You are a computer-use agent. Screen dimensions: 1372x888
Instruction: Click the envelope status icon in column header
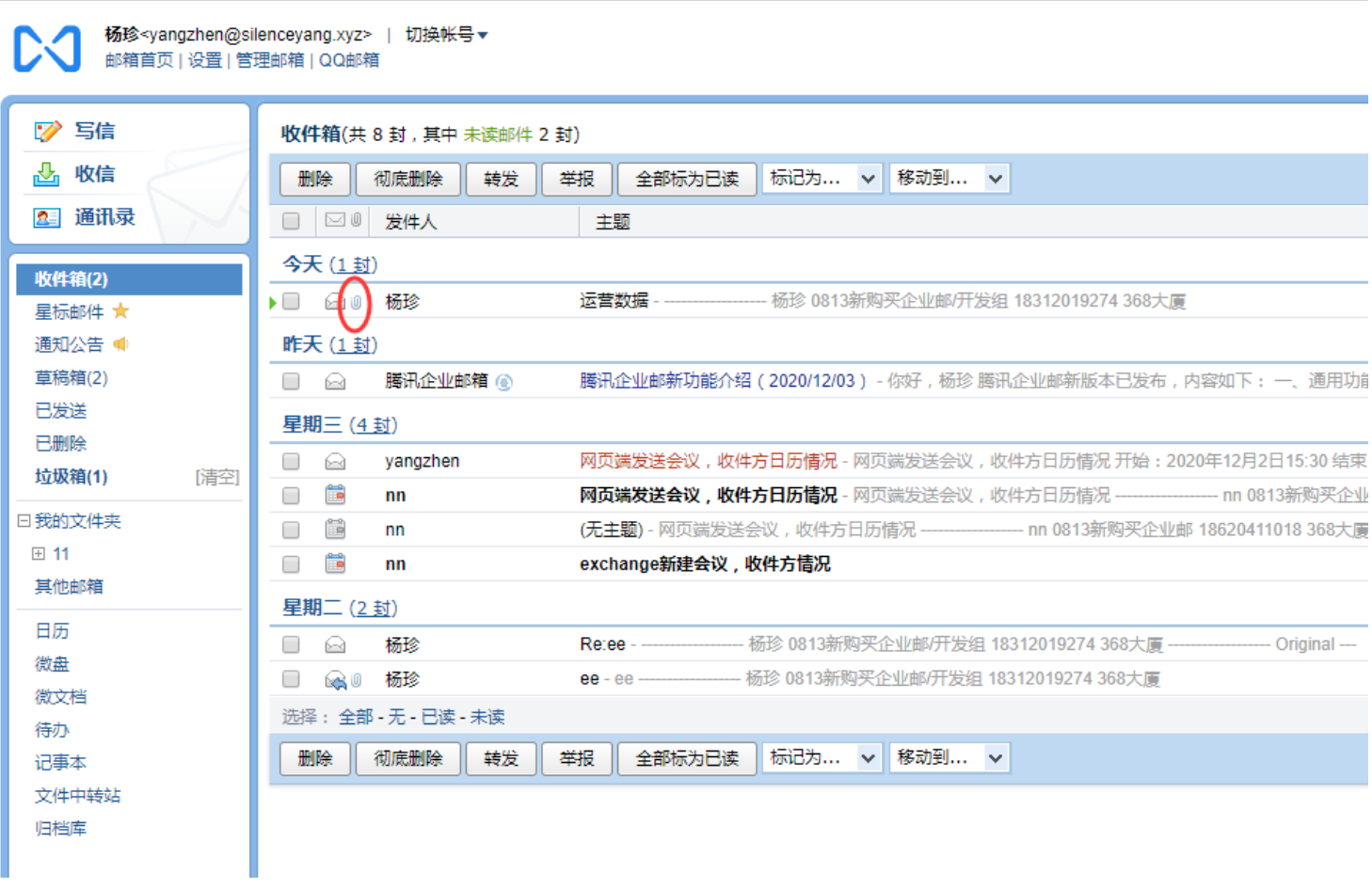coord(335,220)
